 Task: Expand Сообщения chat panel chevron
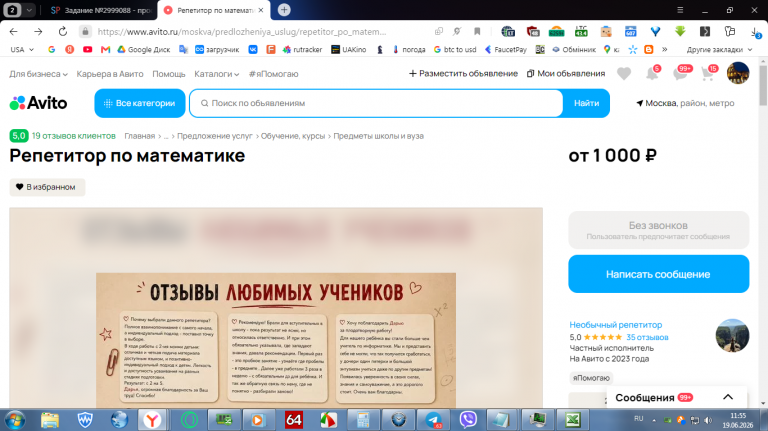tap(728, 397)
